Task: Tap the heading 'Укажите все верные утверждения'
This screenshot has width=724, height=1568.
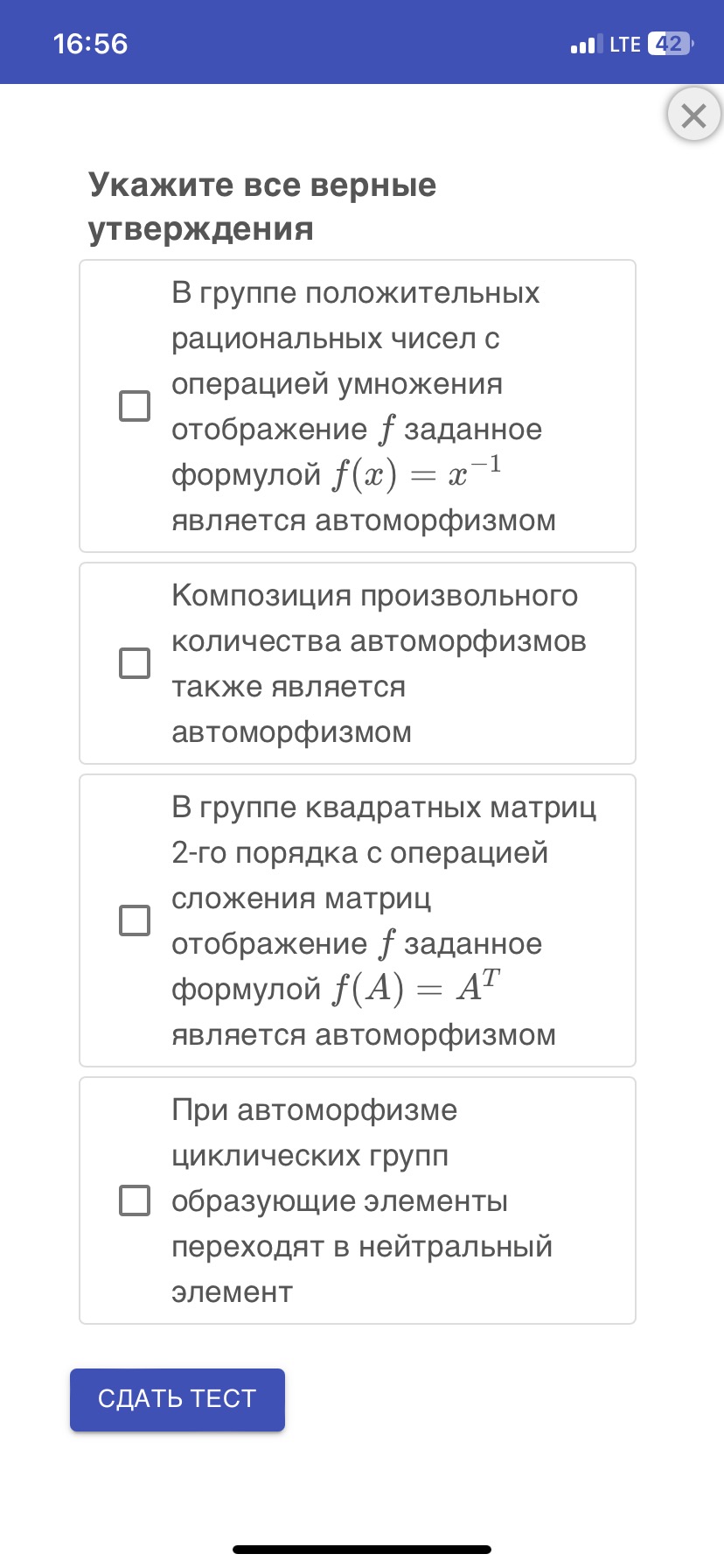Action: [262, 206]
